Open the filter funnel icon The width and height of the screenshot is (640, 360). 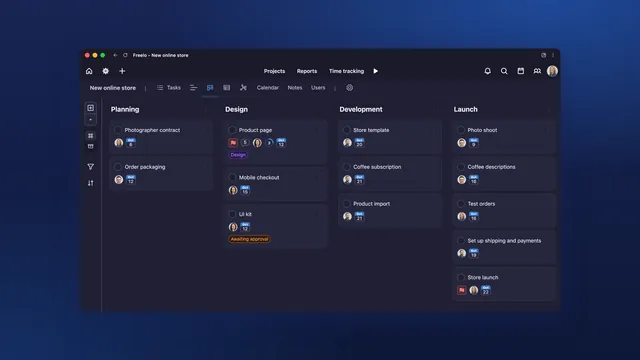pyautogui.click(x=91, y=167)
